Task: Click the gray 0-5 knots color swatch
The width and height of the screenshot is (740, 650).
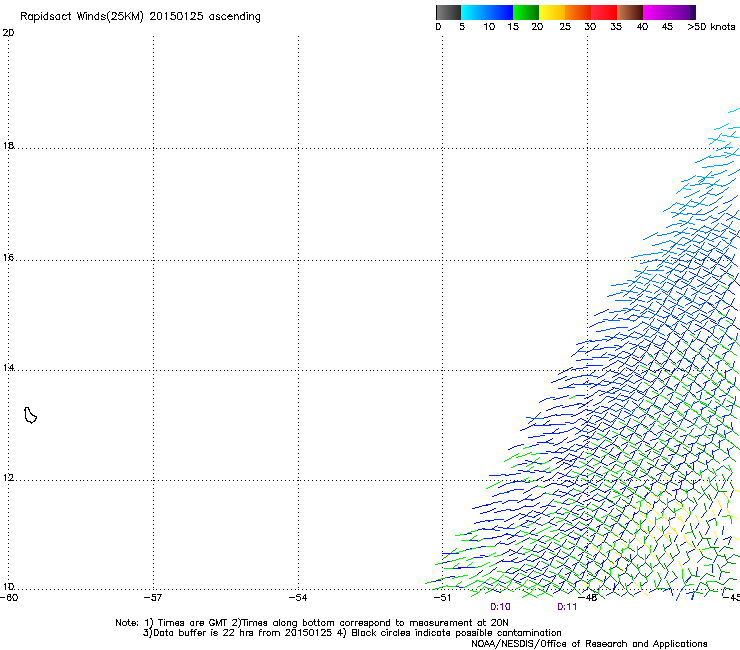Action: (x=448, y=12)
